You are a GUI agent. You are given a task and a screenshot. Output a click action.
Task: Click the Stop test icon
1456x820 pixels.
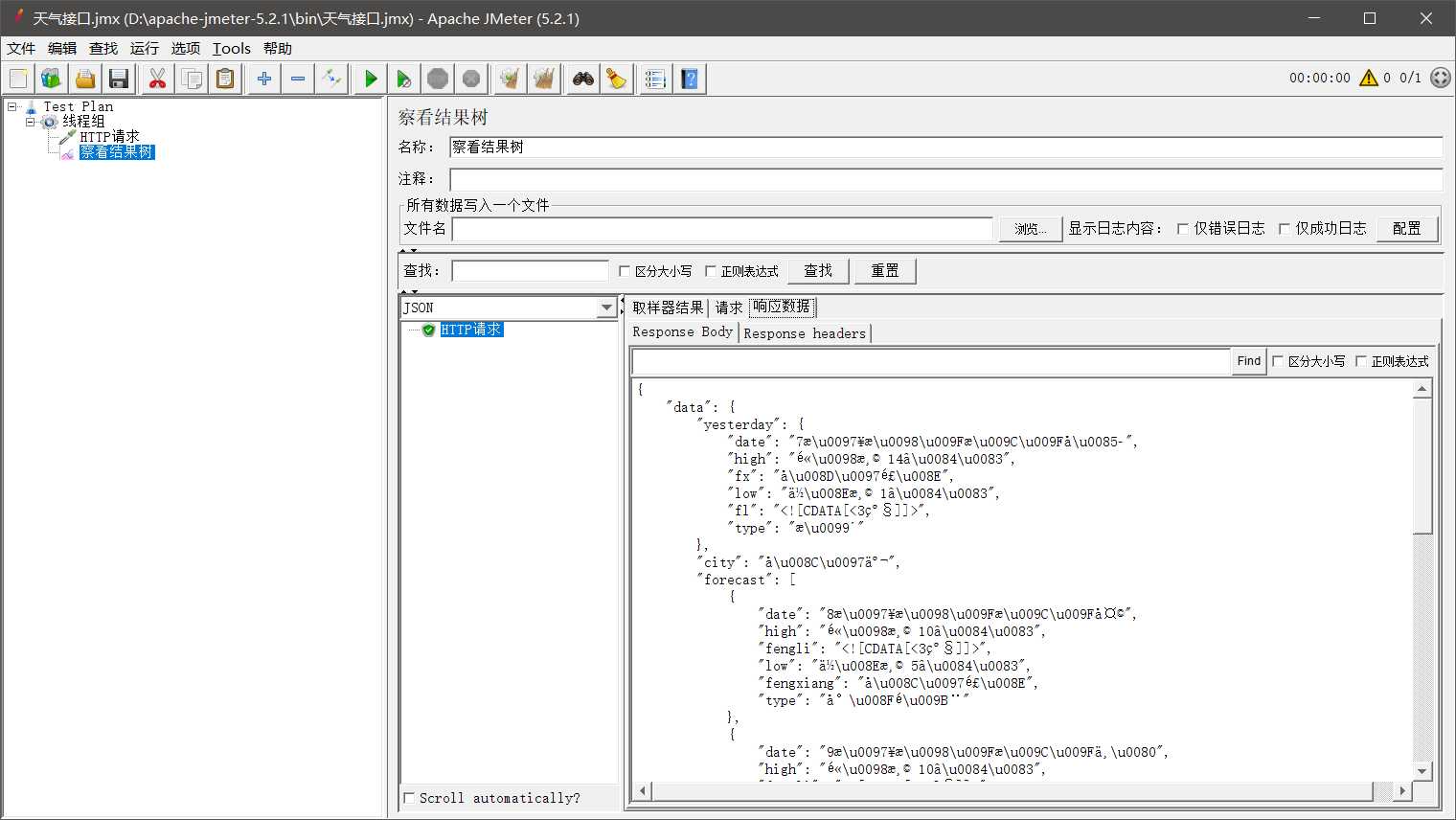point(438,79)
